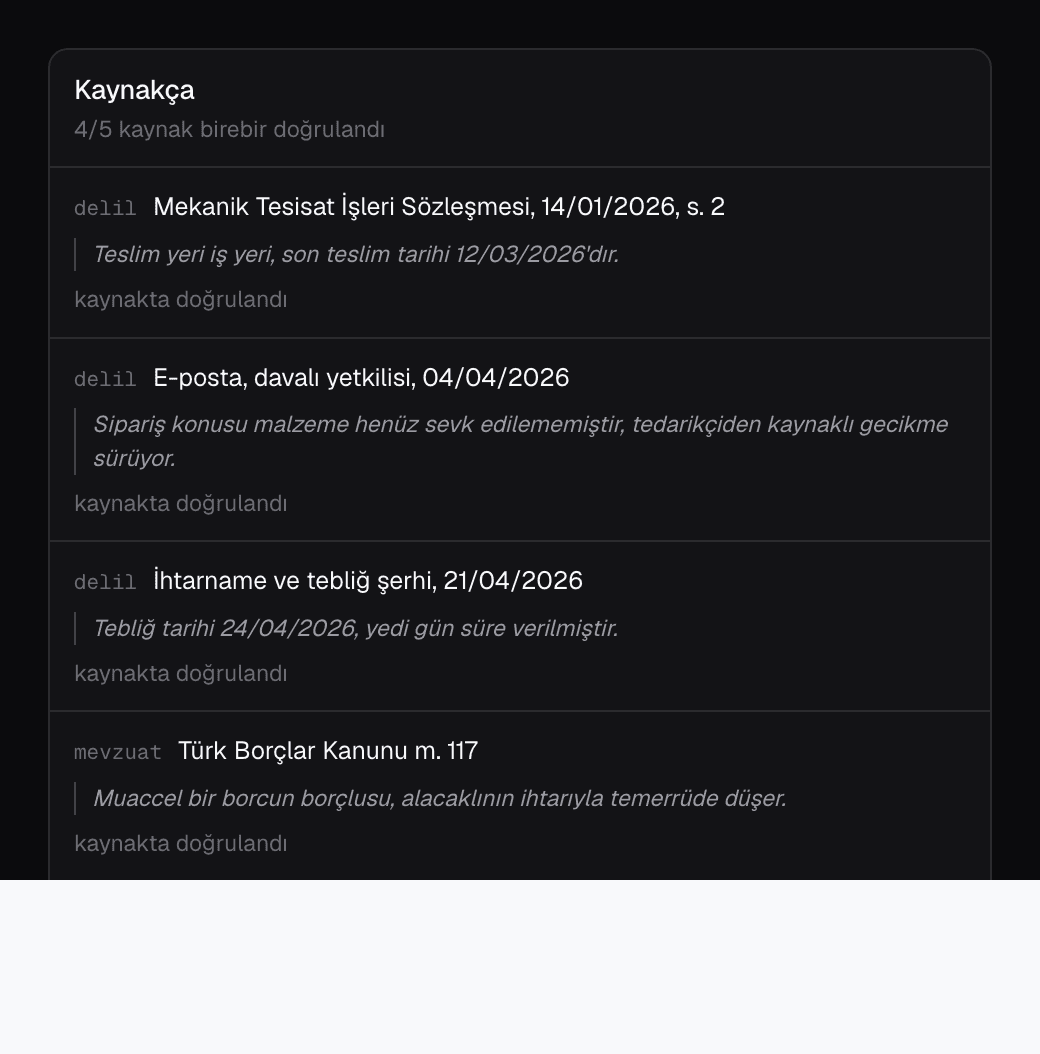Select quote about Sipariş konusu malzeme
The width and height of the screenshot is (1040, 1054).
pyautogui.click(x=520, y=441)
